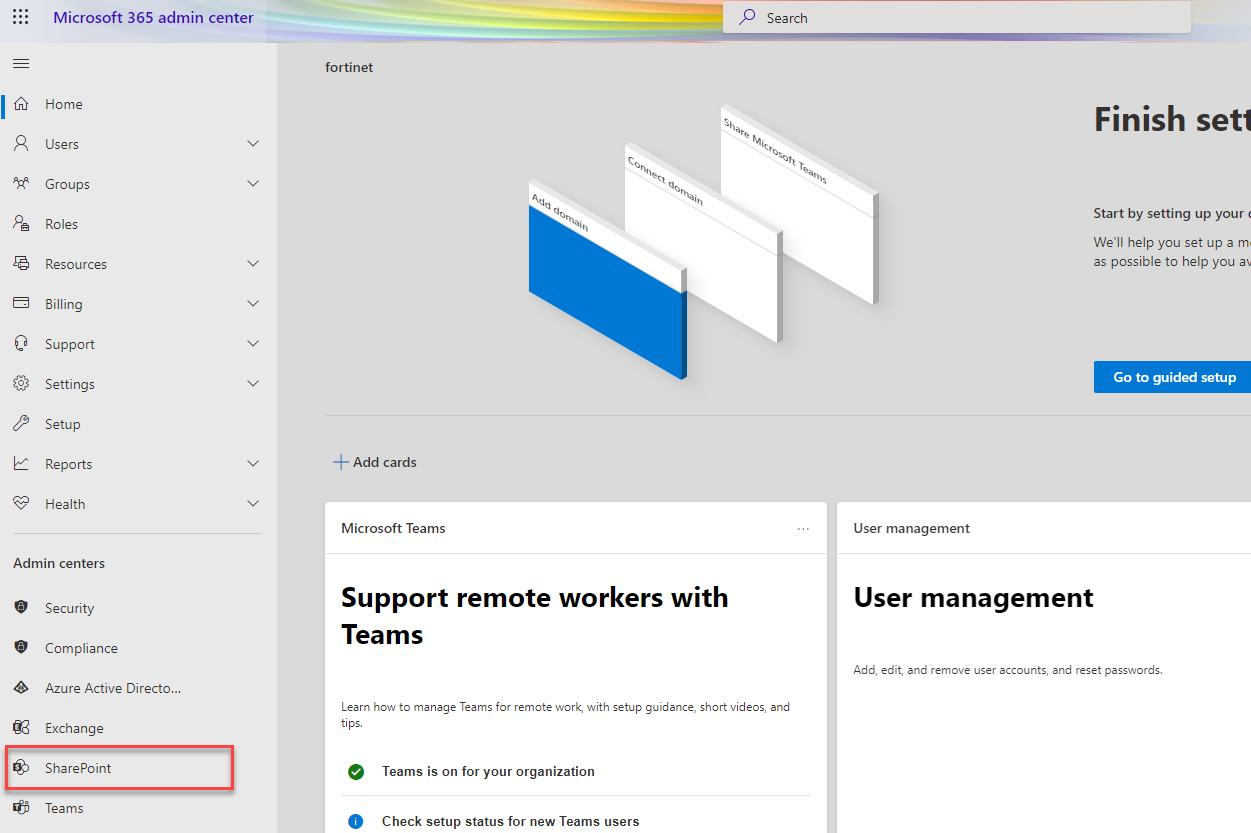
Task: Click the Reports chart icon
Action: coord(21,464)
